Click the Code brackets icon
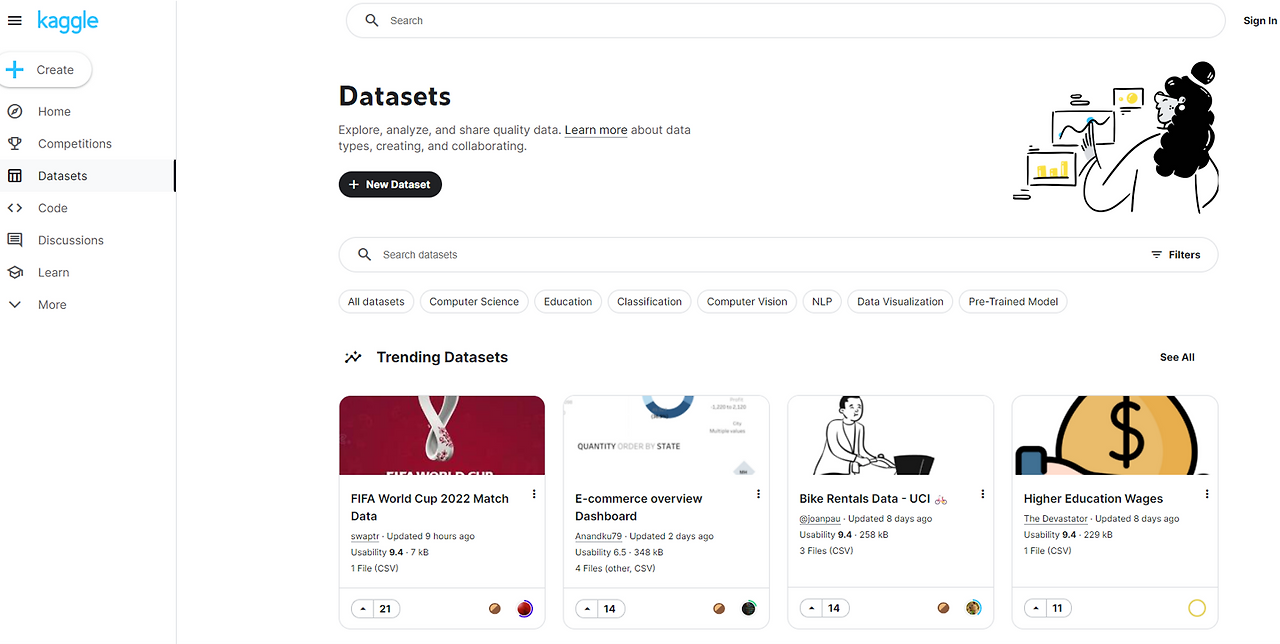 click(15, 208)
